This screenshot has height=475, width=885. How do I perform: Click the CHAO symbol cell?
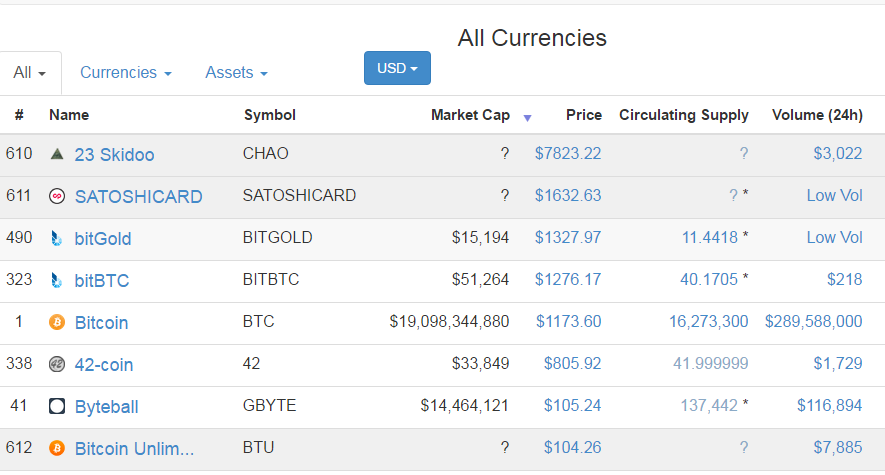pyautogui.click(x=265, y=153)
